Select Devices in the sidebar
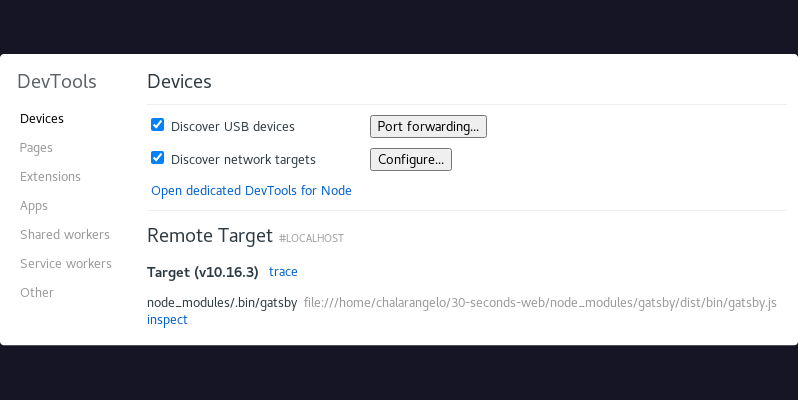 coord(42,118)
